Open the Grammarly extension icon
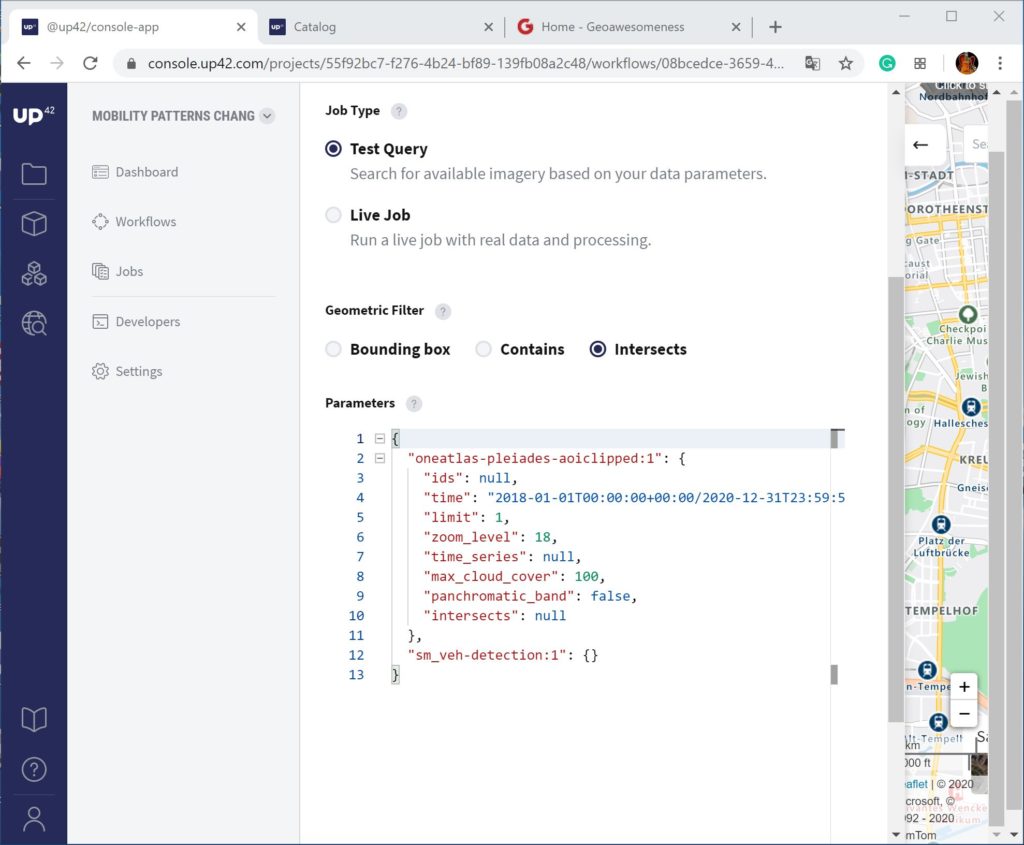 (x=887, y=63)
